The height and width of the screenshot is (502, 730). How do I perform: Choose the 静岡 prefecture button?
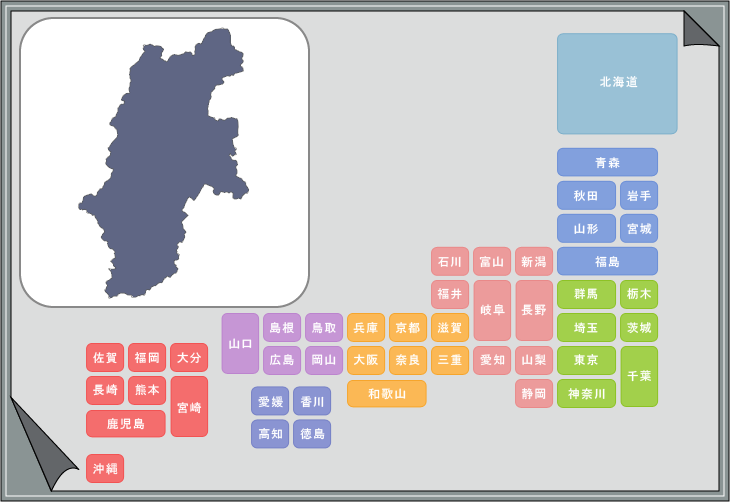534,393
